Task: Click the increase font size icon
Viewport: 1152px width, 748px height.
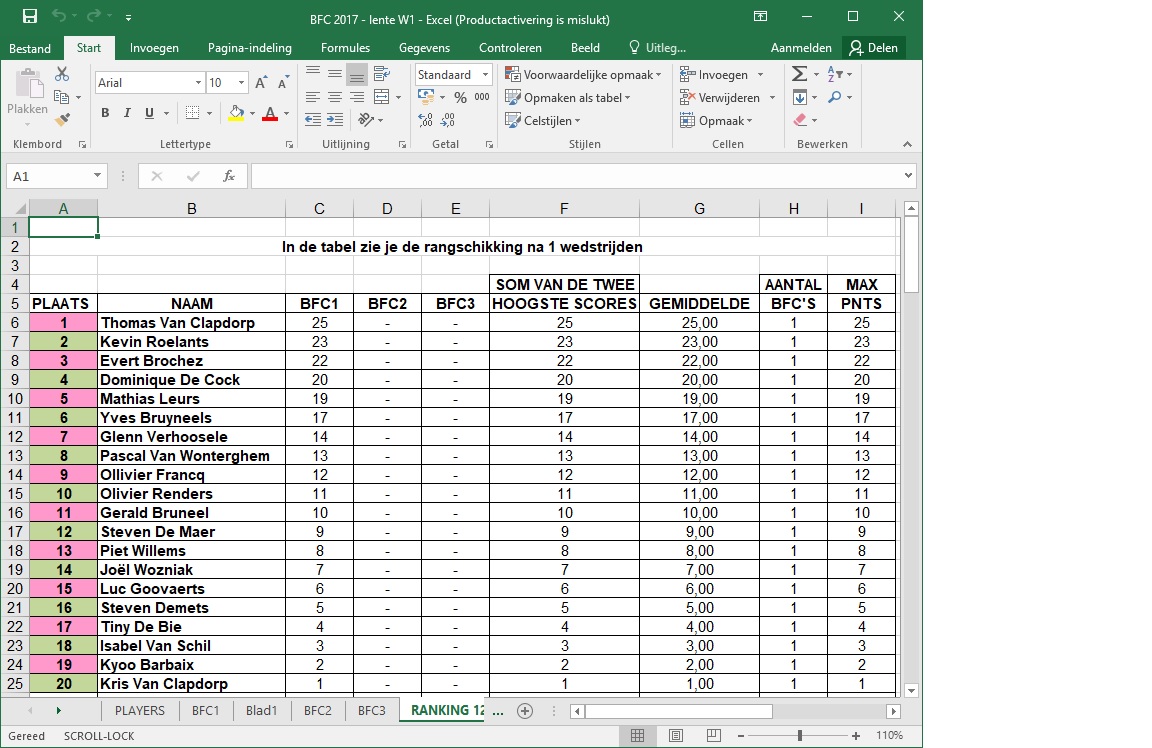Action: [261, 83]
